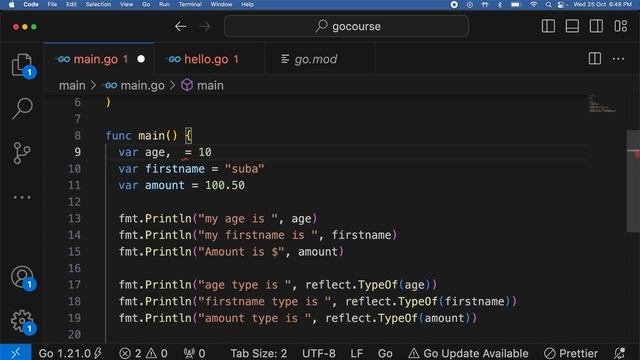Open Spotlight search icon in menu bar
The height and width of the screenshot is (360, 640).
(x=548, y=4)
